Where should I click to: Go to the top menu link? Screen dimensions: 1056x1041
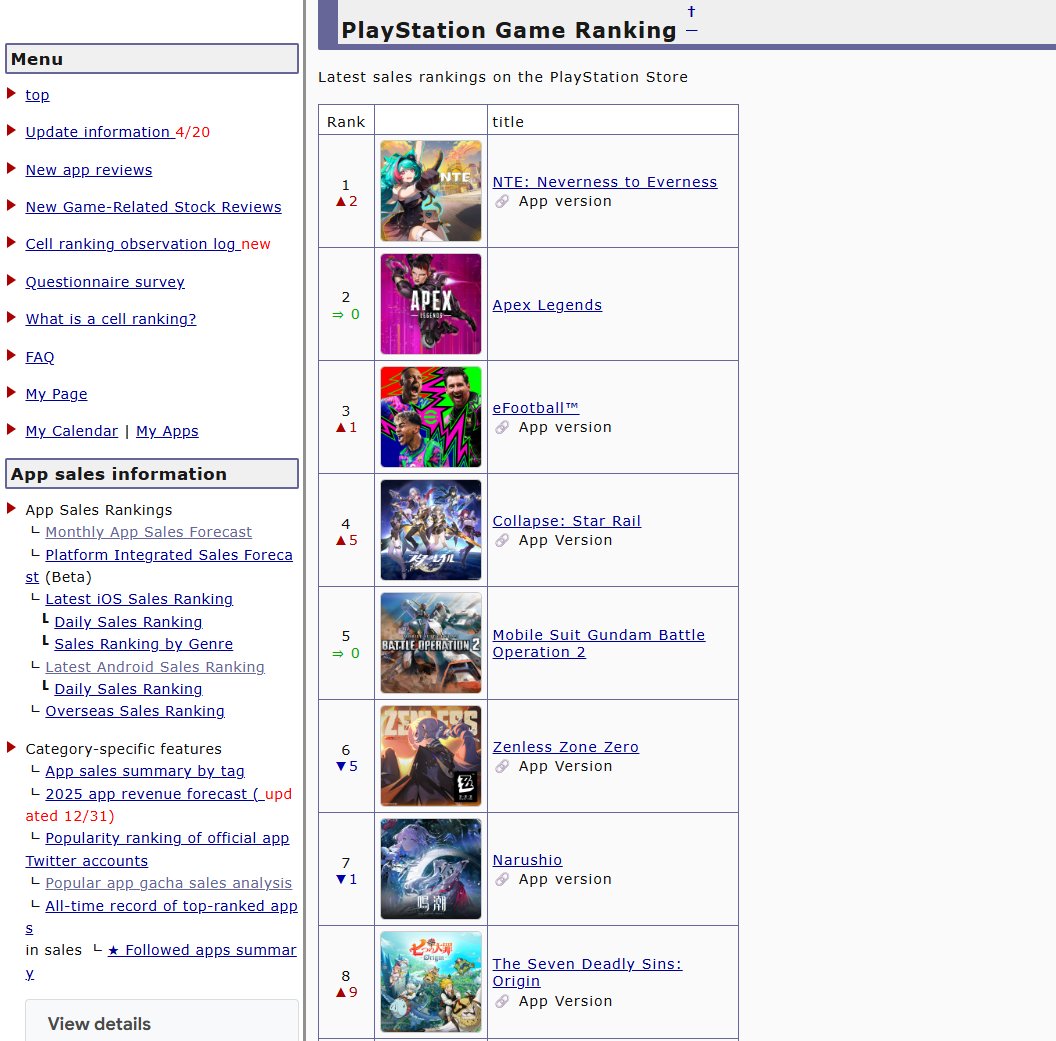click(37, 95)
